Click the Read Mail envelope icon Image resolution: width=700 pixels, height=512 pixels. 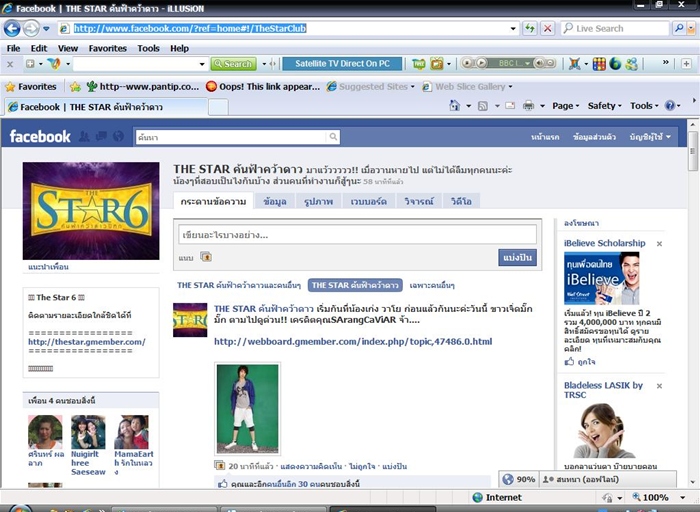pyautogui.click(x=510, y=106)
